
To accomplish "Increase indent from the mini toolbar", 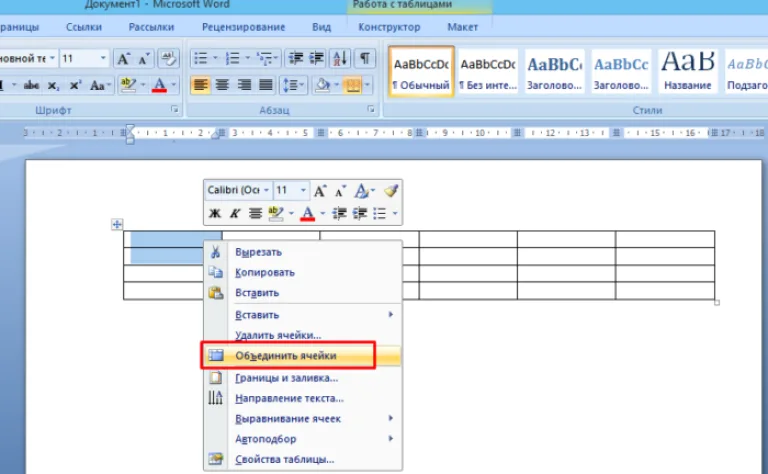I will [x=360, y=213].
